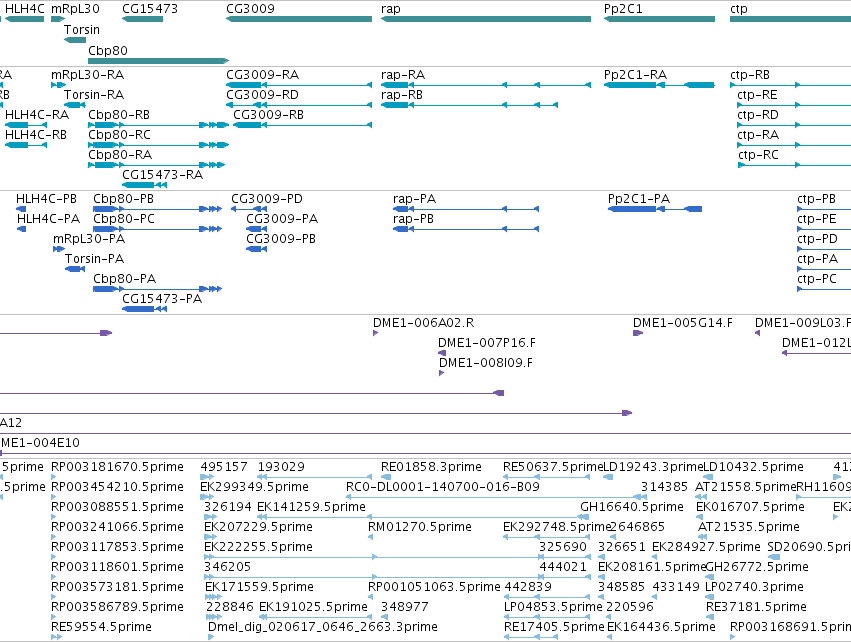Select the rap gene label
The height and width of the screenshot is (642, 851).
tap(391, 9)
